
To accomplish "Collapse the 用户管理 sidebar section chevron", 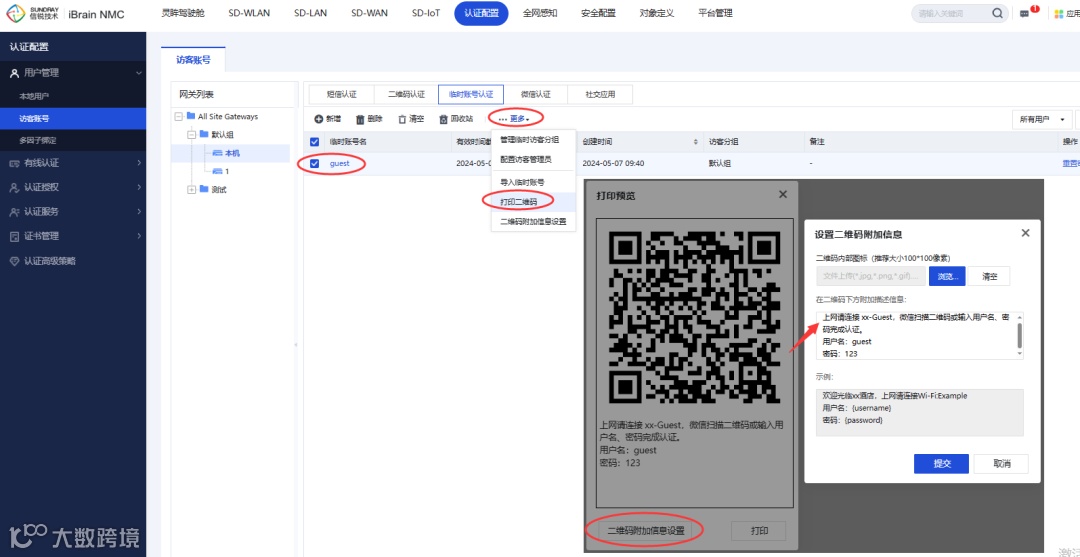I will [x=138, y=73].
